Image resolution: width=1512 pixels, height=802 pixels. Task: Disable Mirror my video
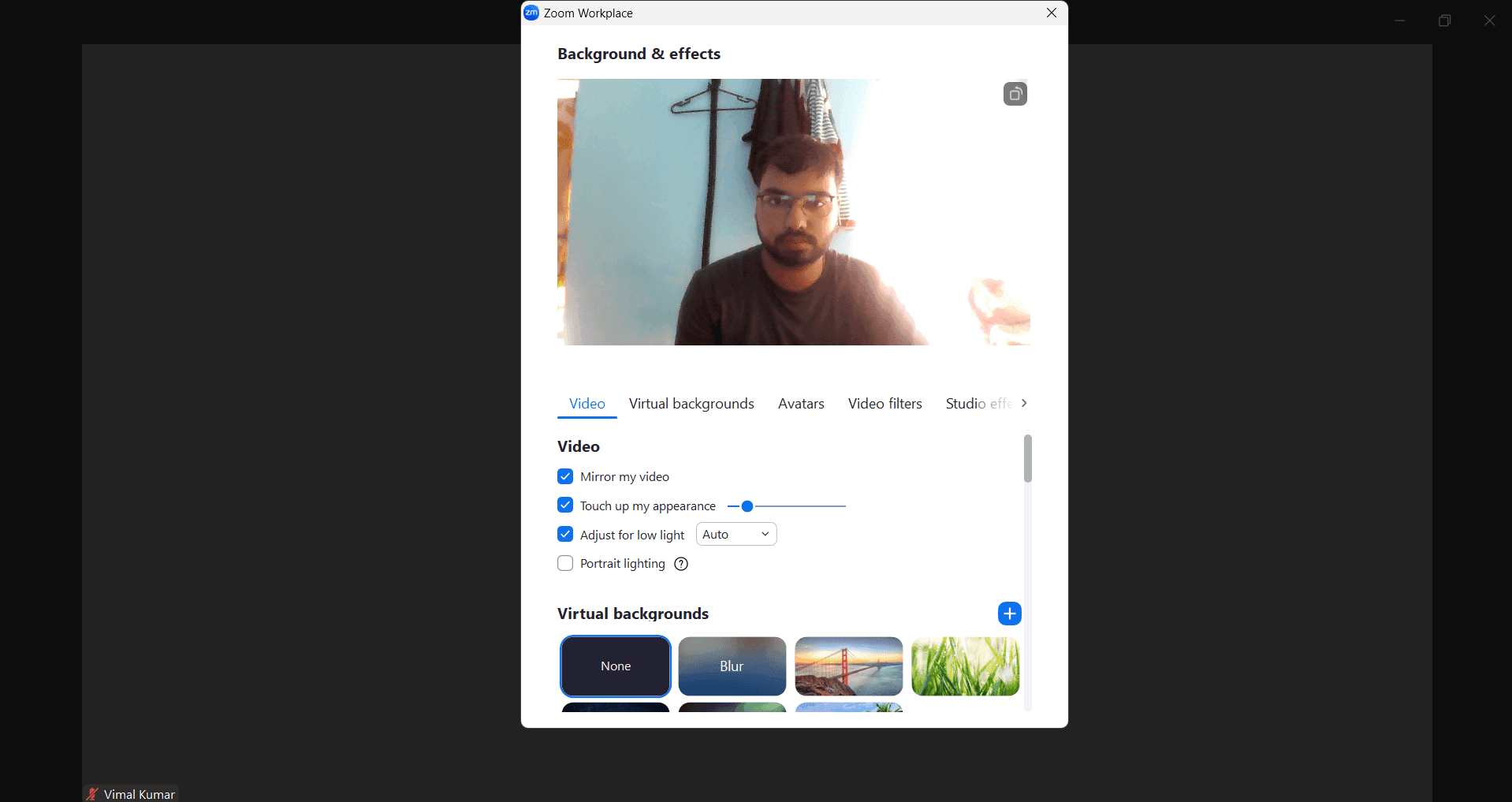click(564, 476)
